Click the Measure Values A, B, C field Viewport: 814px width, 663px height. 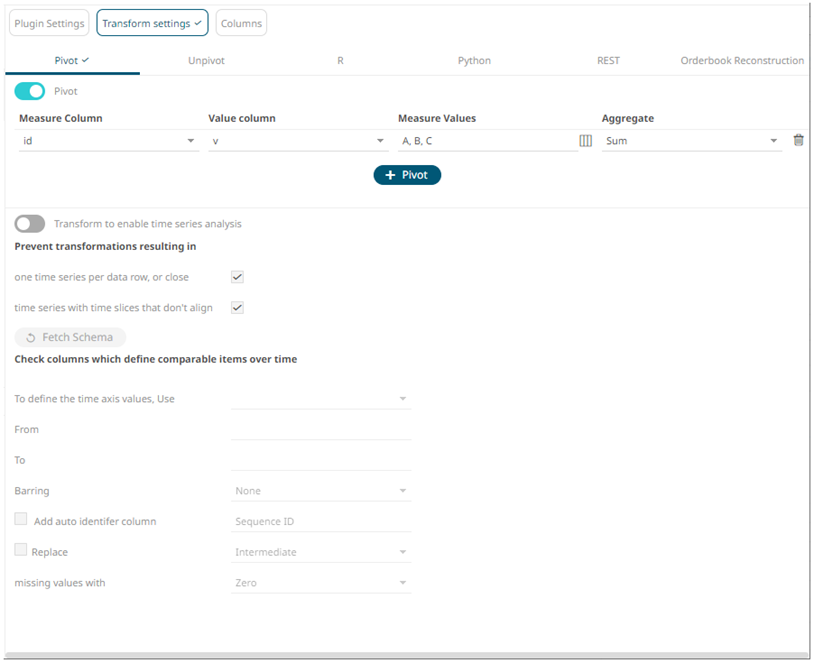[x=487, y=141]
